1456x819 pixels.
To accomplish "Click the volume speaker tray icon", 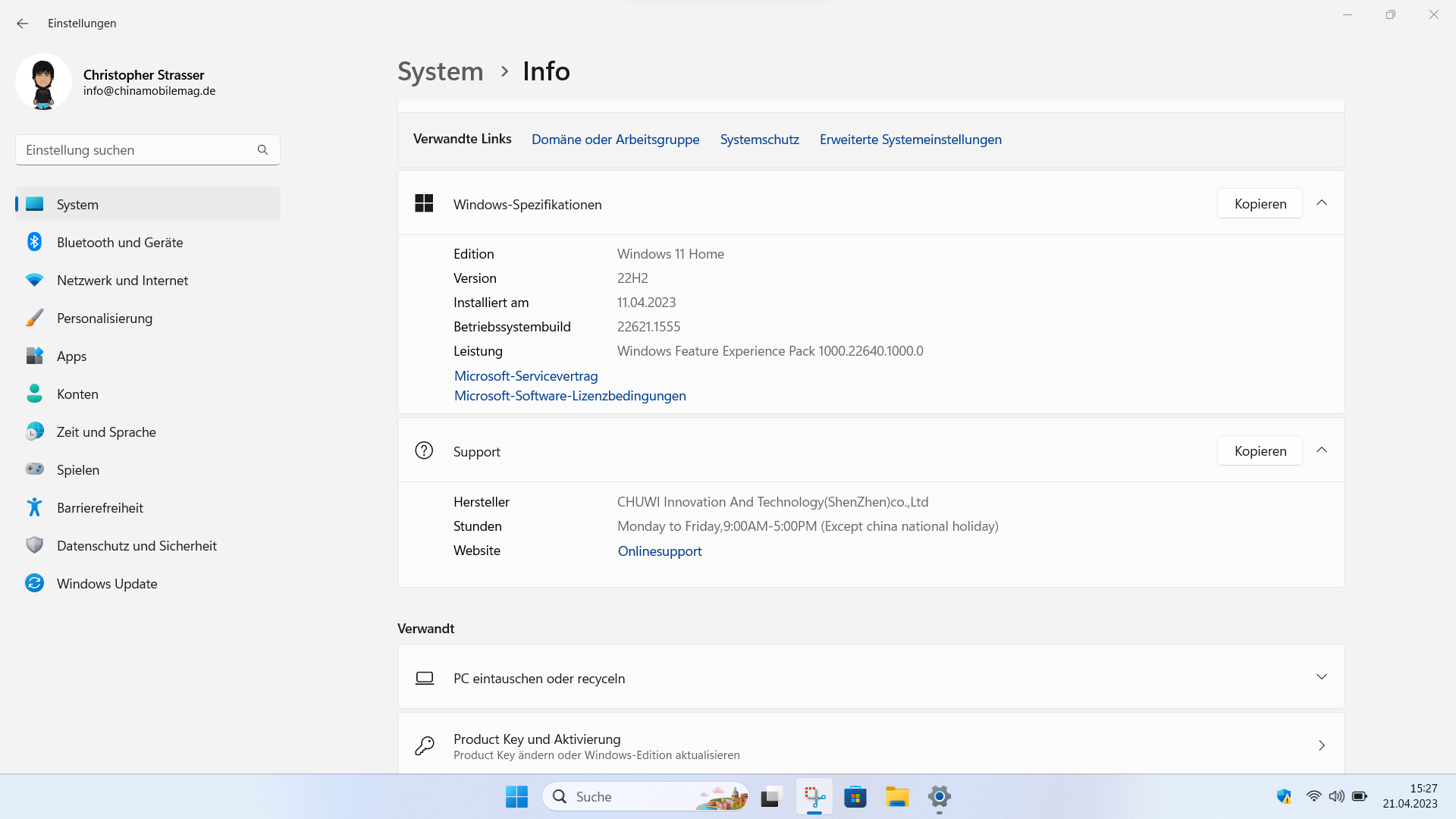I will point(1336,796).
